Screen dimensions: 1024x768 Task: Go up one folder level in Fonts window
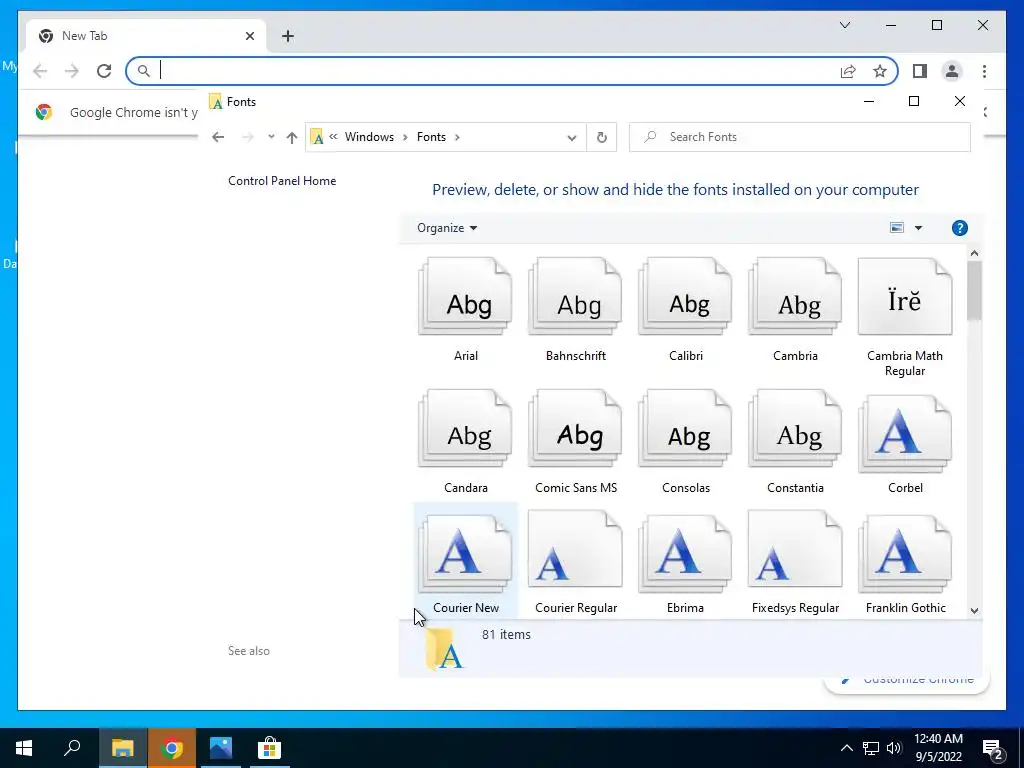click(292, 137)
